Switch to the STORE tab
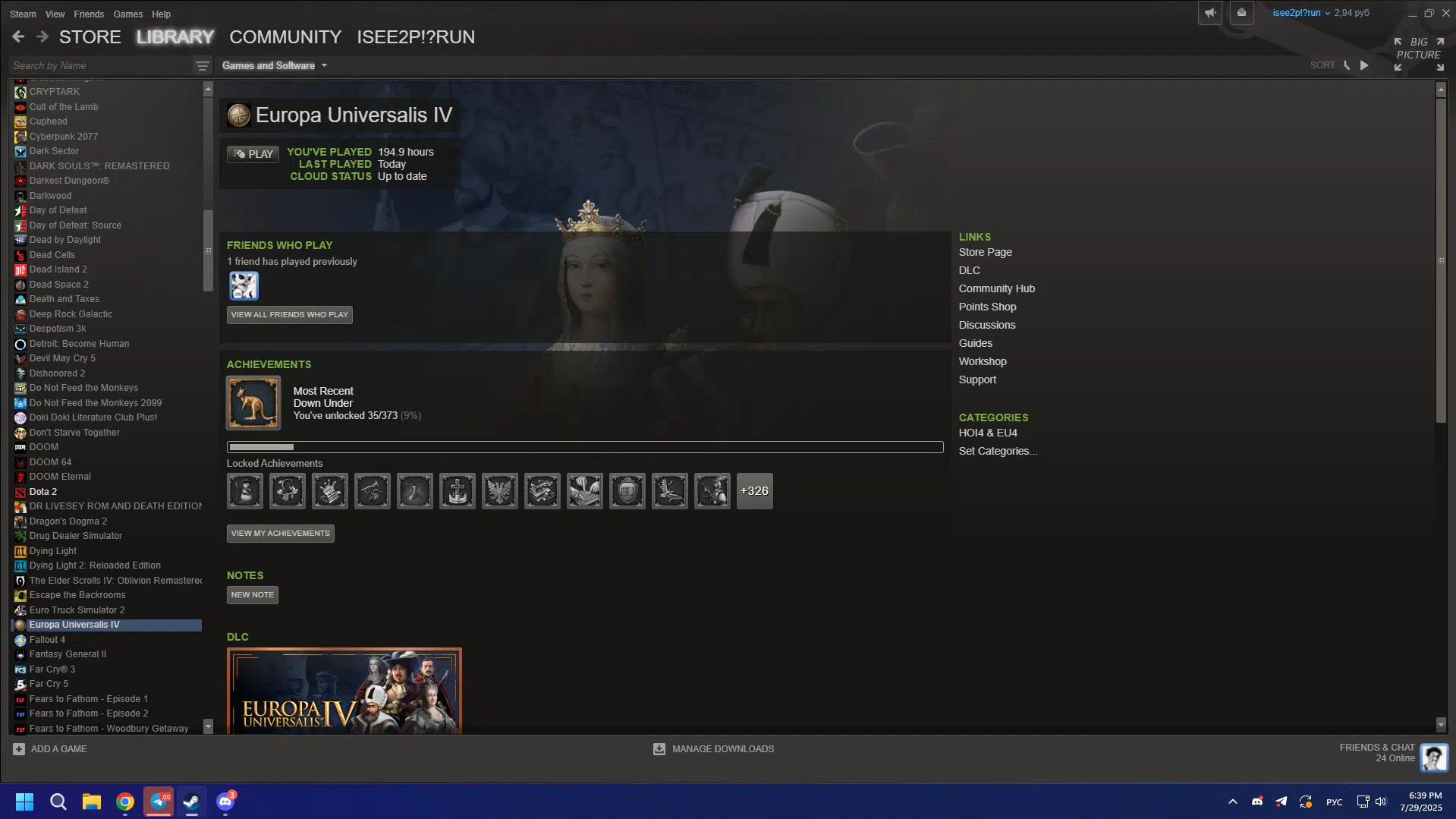1456x819 pixels. (90, 37)
